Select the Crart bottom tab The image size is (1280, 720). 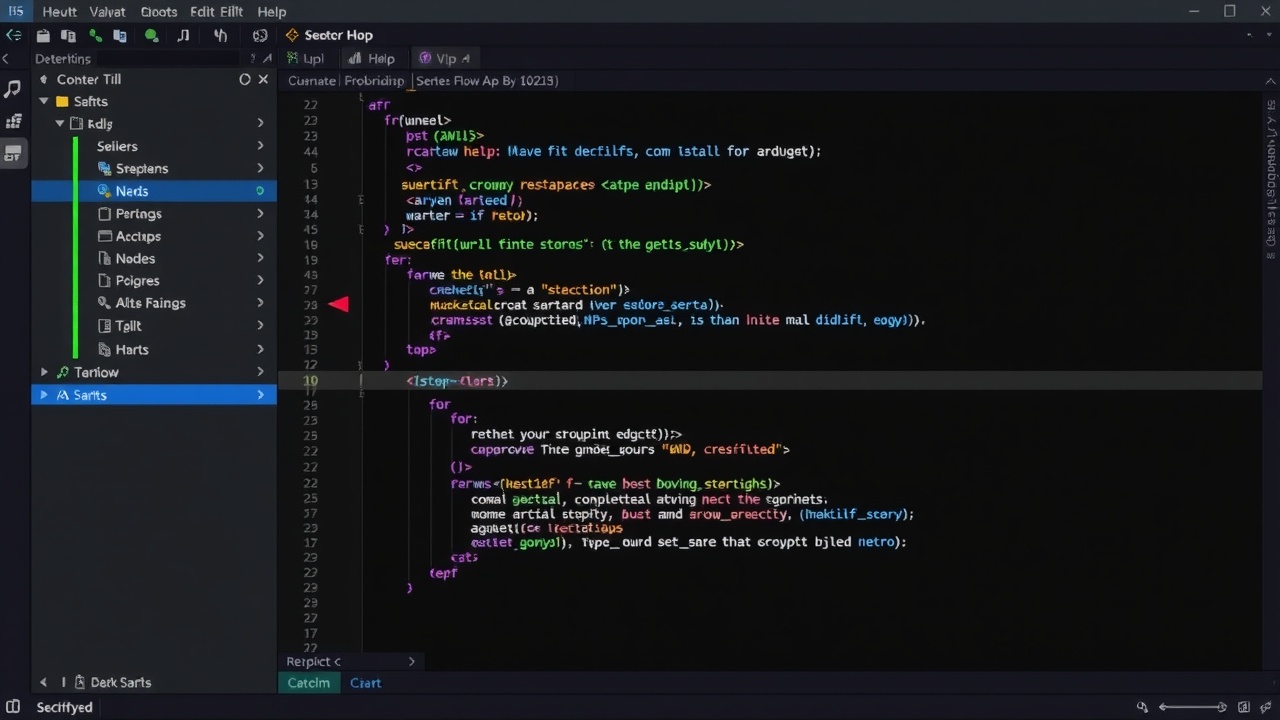tap(365, 683)
